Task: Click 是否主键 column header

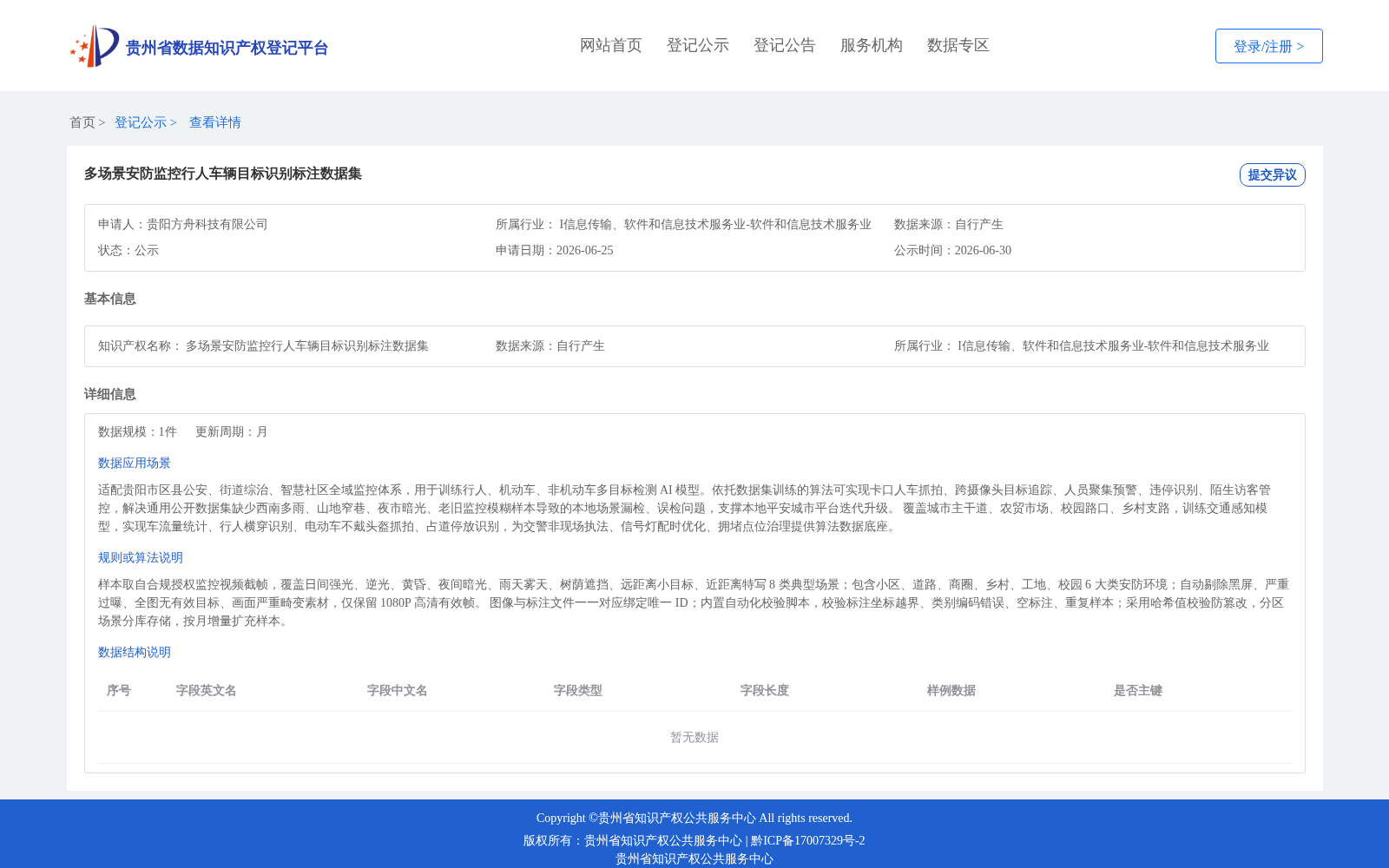Action: [x=1138, y=690]
